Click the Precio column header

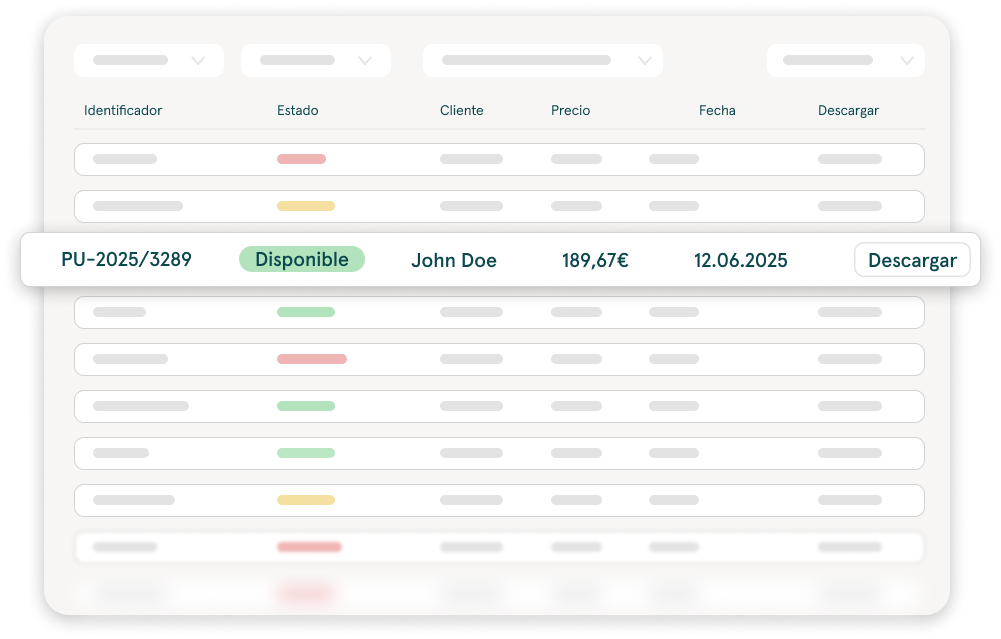571,110
